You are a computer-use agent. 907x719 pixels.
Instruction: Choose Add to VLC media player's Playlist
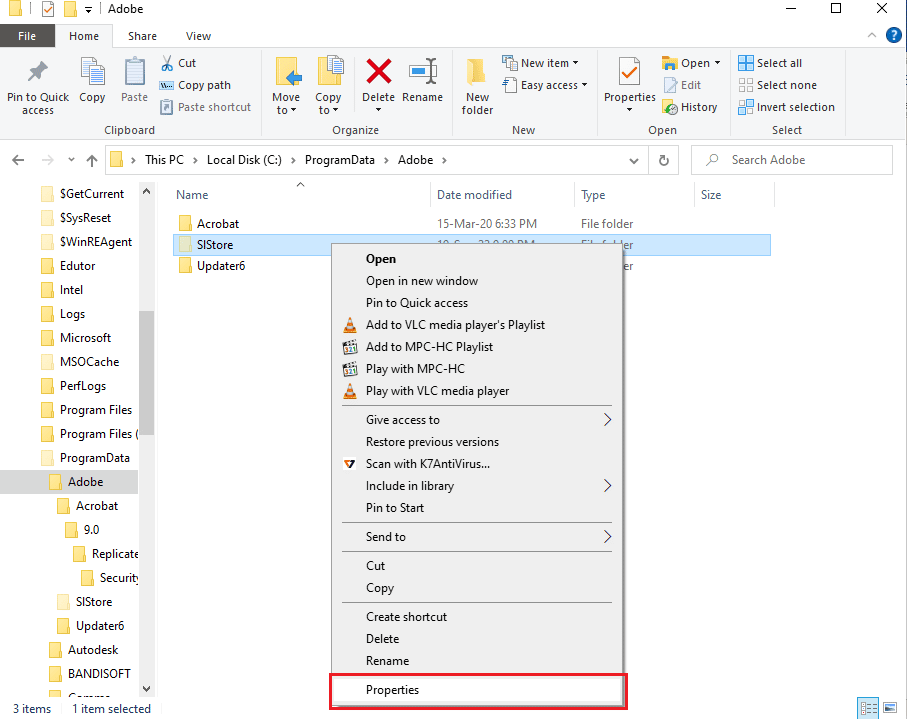[x=478, y=325]
